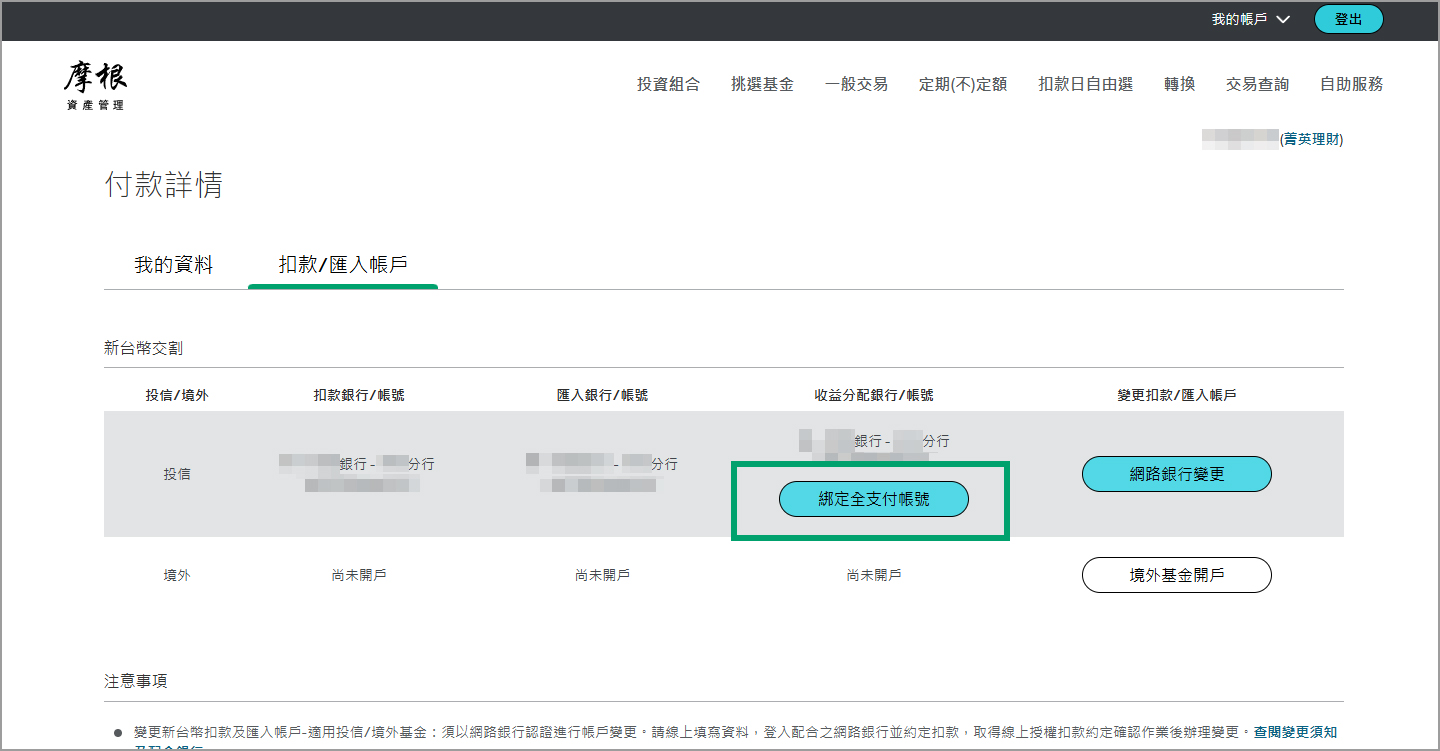Click the (菁英理財) membership link
Image resolution: width=1440 pixels, height=751 pixels.
1311,140
